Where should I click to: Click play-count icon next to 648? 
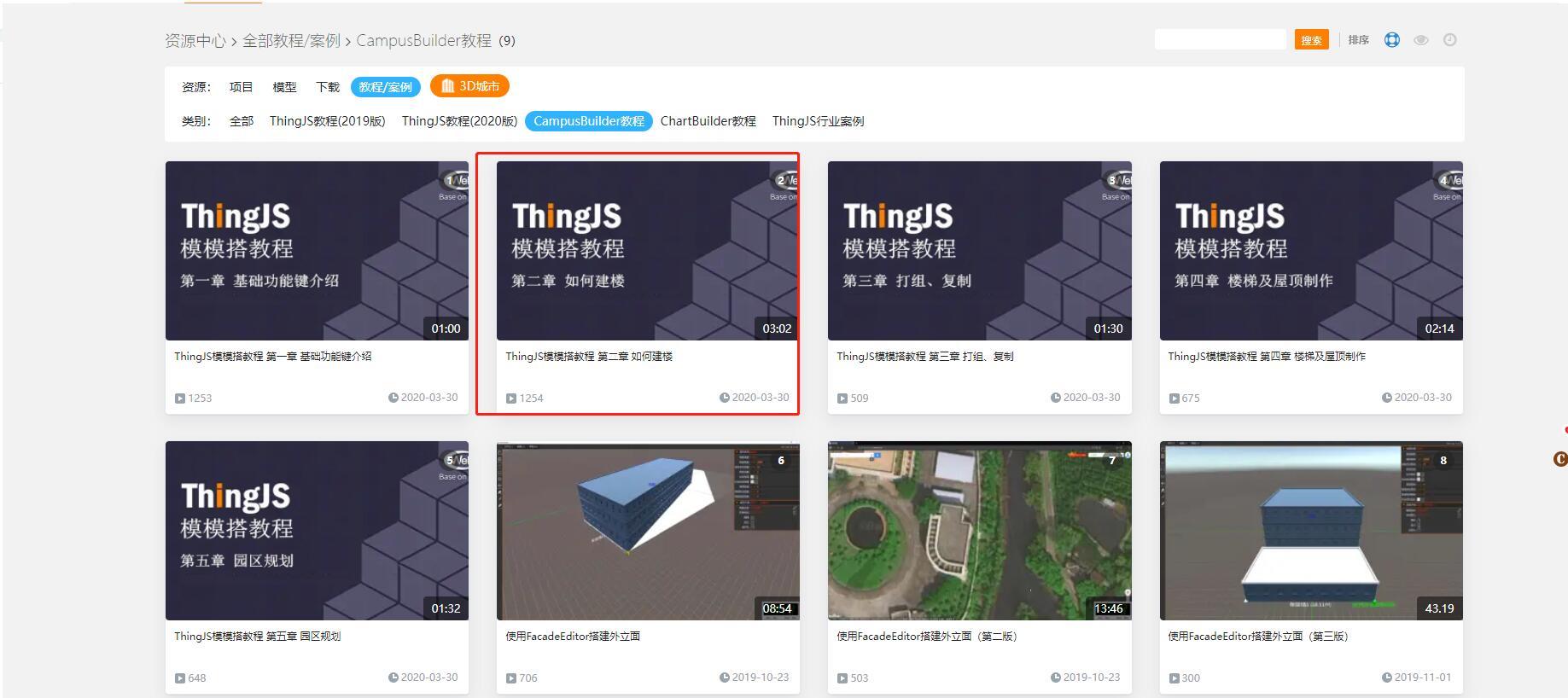coord(180,678)
